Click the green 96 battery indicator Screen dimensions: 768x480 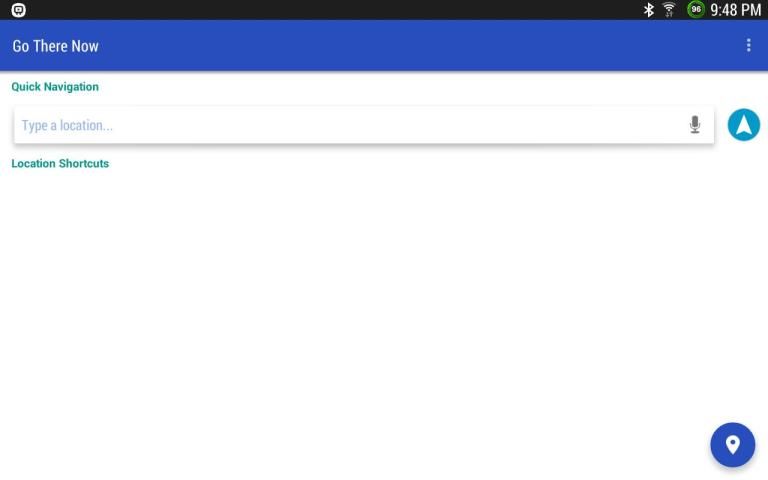(x=696, y=9)
